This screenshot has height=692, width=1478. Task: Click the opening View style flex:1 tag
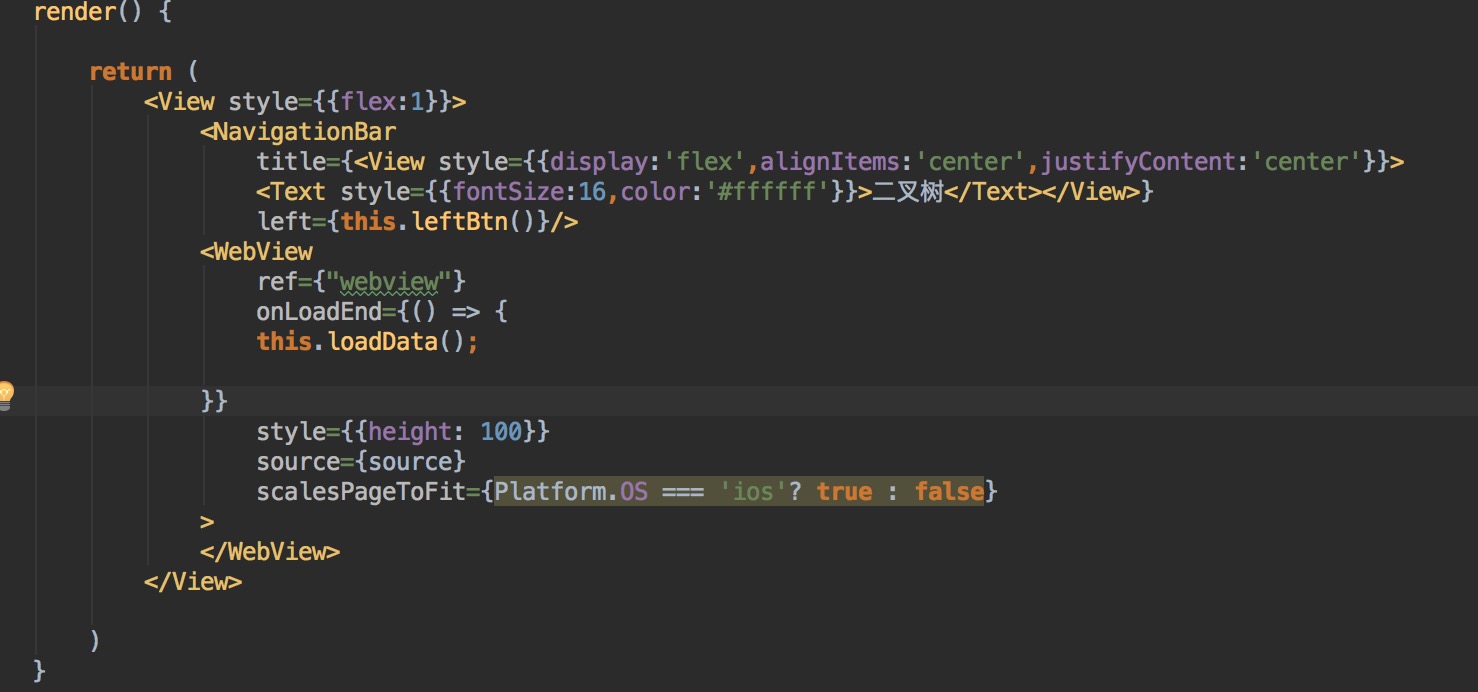click(x=305, y=102)
